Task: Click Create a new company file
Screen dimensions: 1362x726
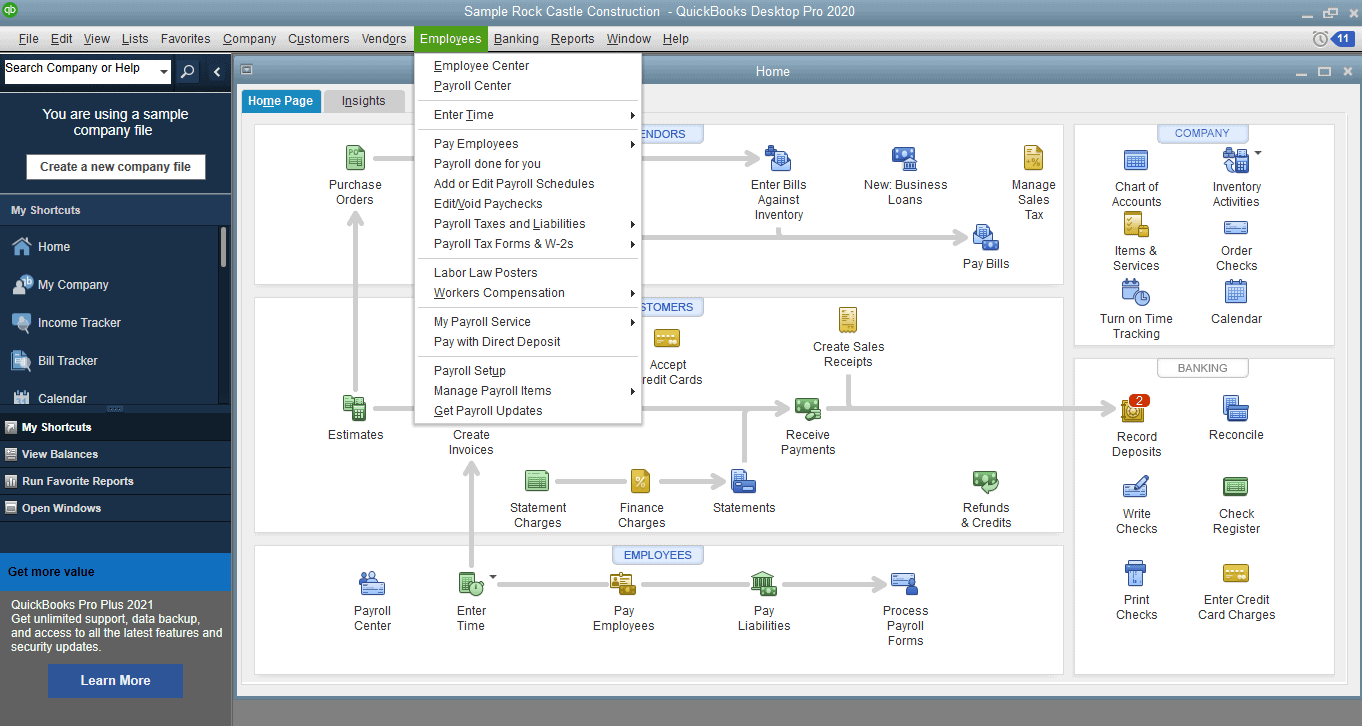Action: pos(115,166)
